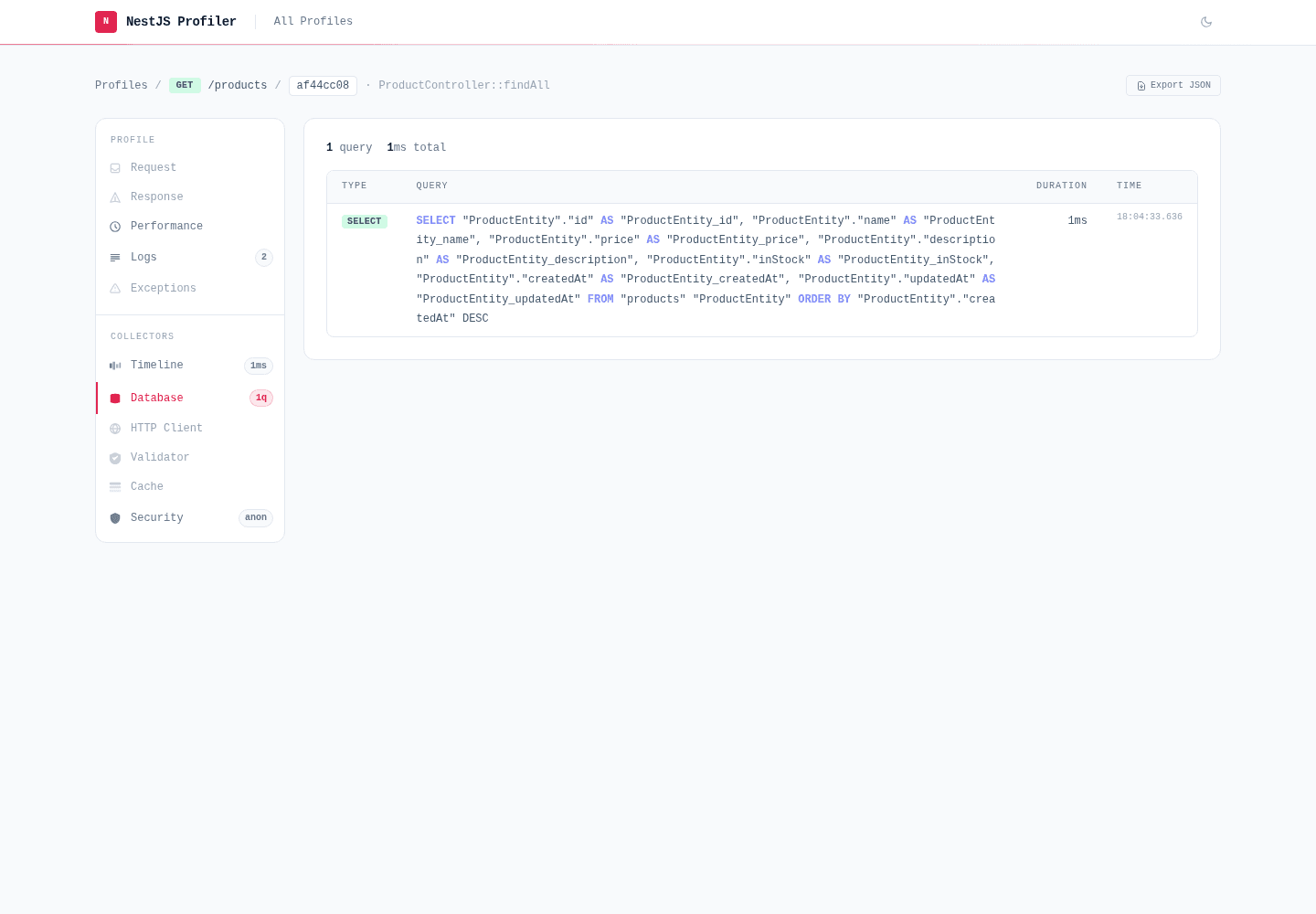This screenshot has height=914, width=1316.
Task: Click the ProductController::findAll label
Action: click(464, 85)
